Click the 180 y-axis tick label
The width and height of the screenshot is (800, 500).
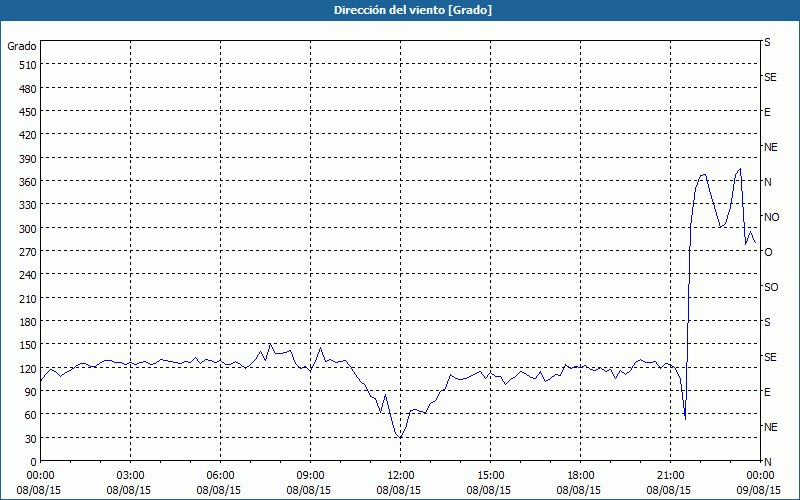click(x=28, y=322)
